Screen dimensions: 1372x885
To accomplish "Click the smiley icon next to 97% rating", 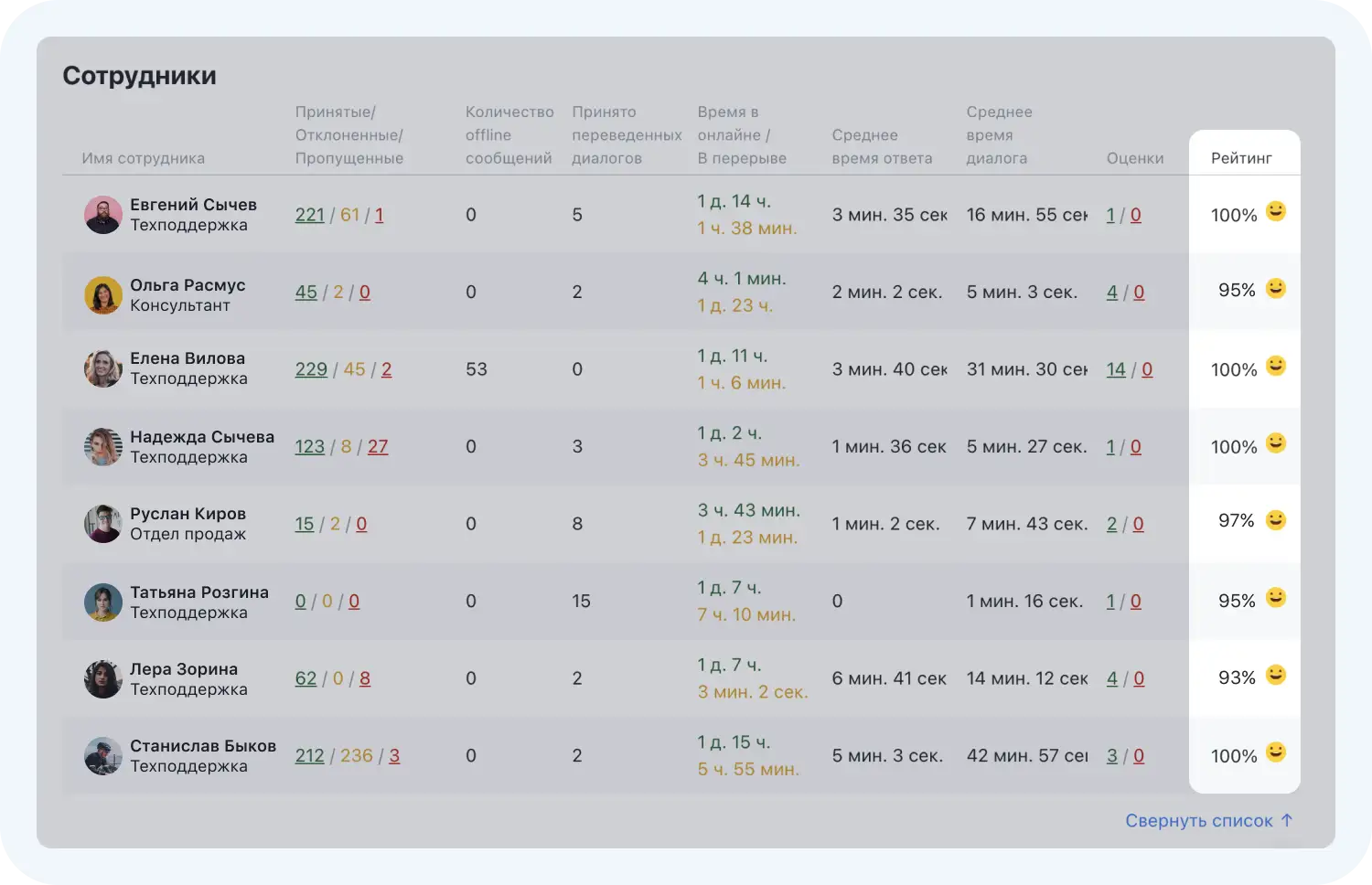I will (1275, 520).
